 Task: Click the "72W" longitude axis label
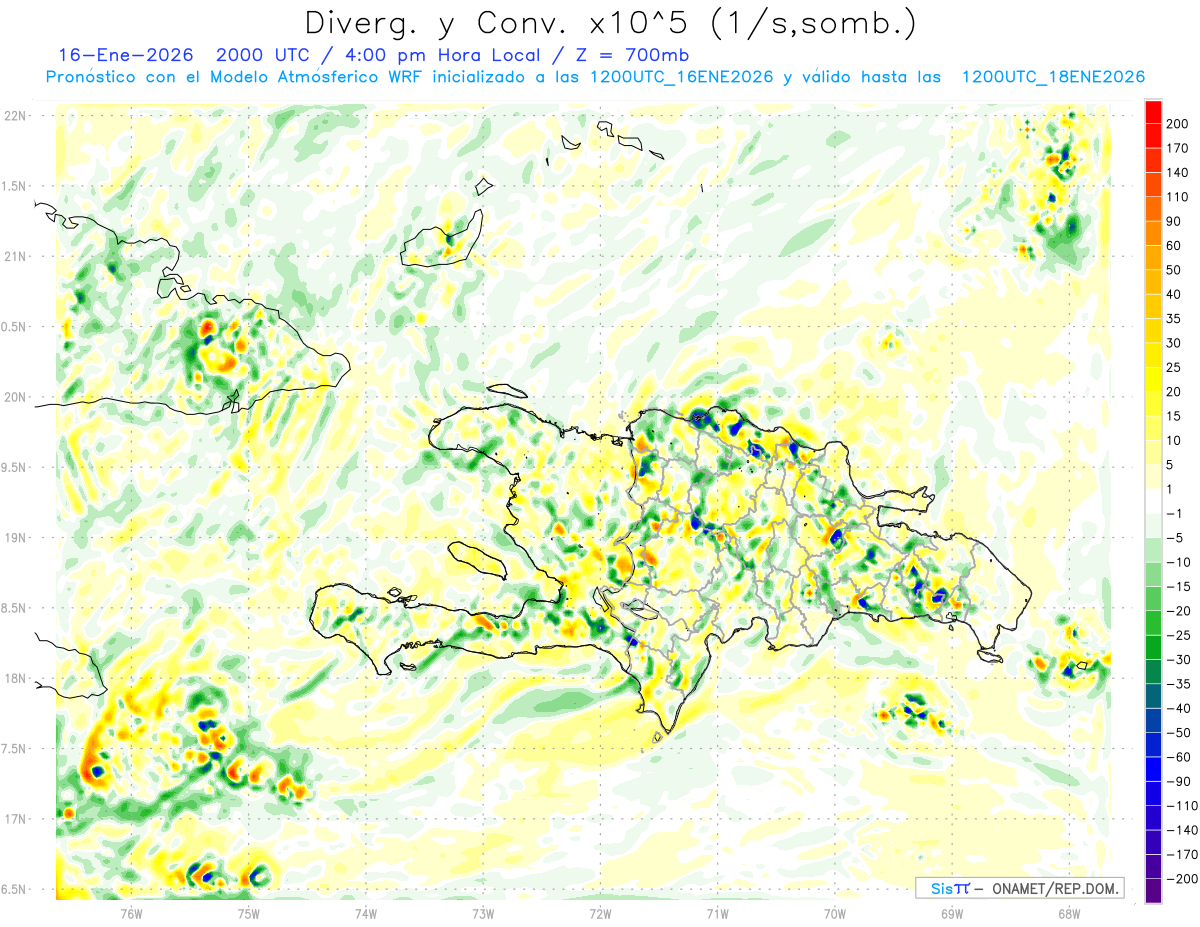(x=600, y=913)
